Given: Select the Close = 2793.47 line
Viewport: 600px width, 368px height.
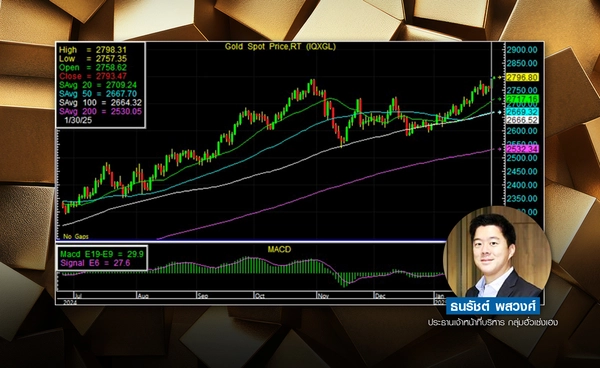Looking at the screenshot, I should coord(93,76).
